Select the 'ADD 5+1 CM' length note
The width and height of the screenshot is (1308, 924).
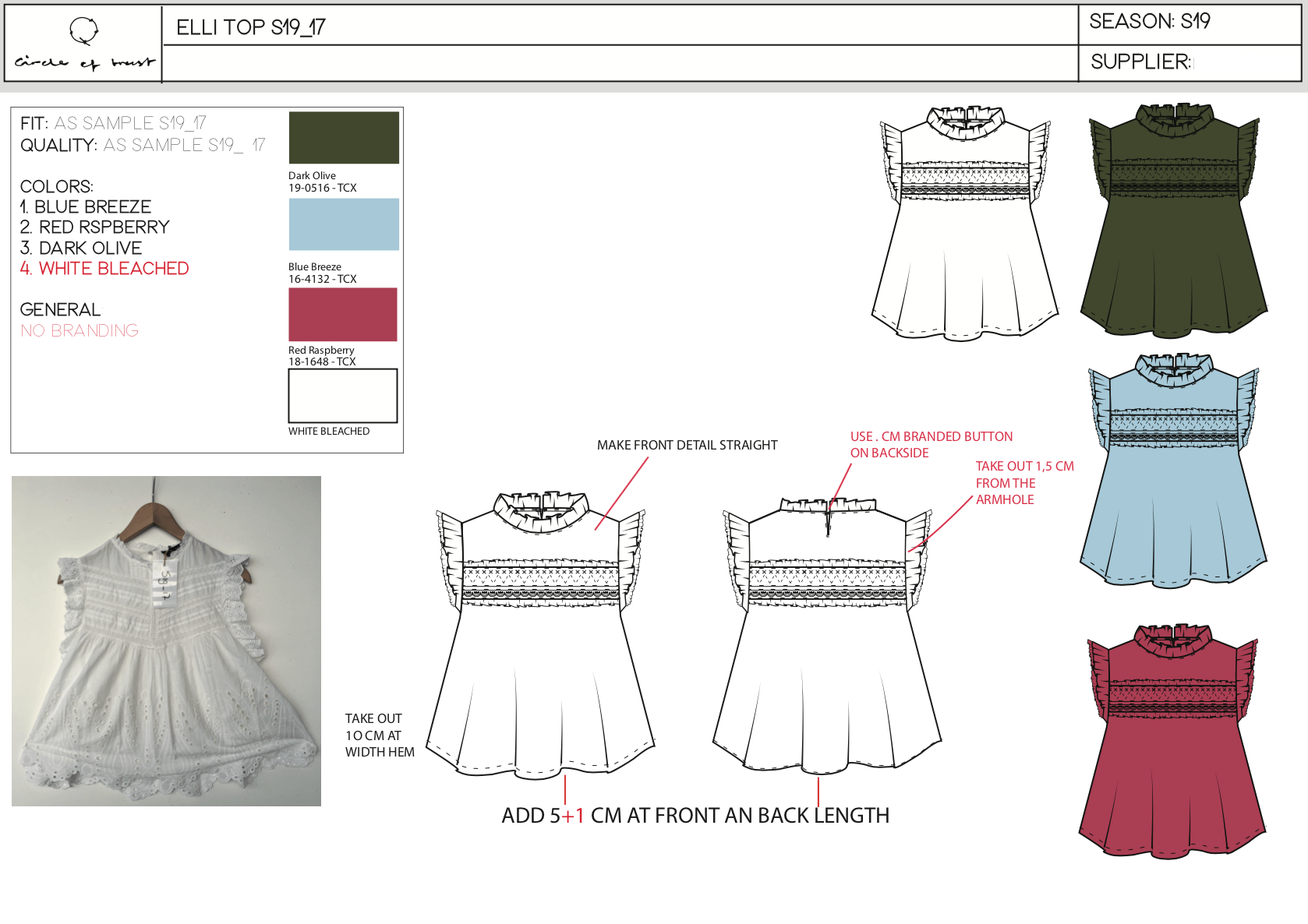[695, 816]
